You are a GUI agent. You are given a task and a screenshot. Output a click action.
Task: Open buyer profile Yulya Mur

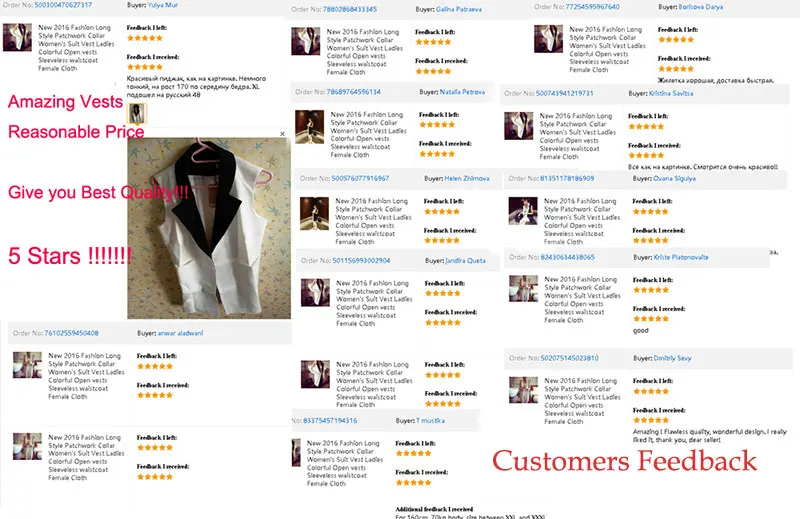pos(163,5)
